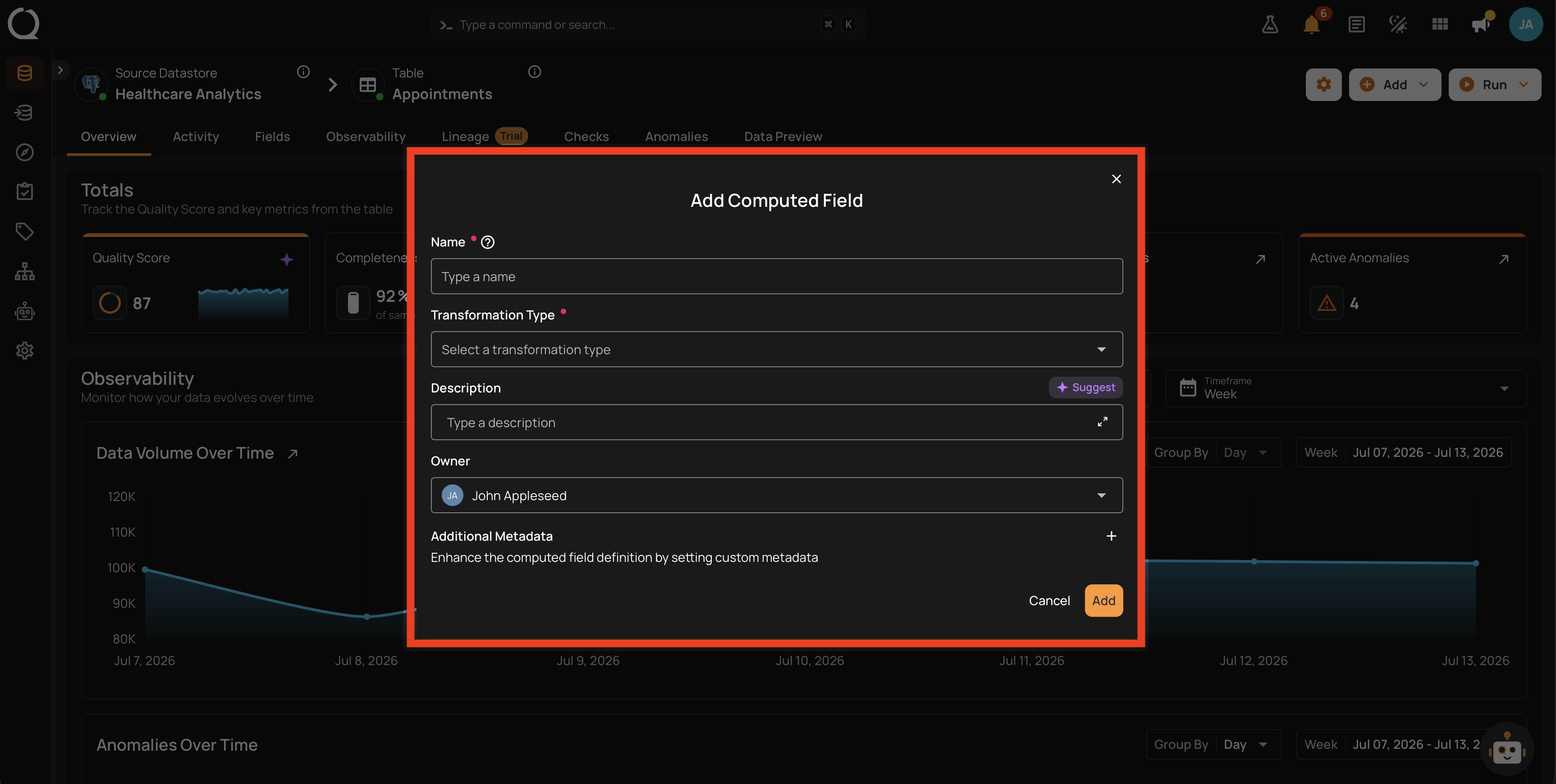Screen dimensions: 1556x784
Task: Click the Qualytics logo icon
Action: pos(23,23)
